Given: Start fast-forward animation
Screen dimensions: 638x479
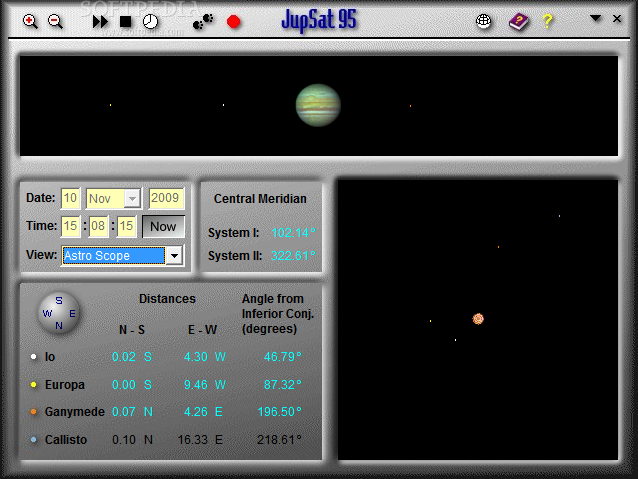Looking at the screenshot, I should coord(100,22).
